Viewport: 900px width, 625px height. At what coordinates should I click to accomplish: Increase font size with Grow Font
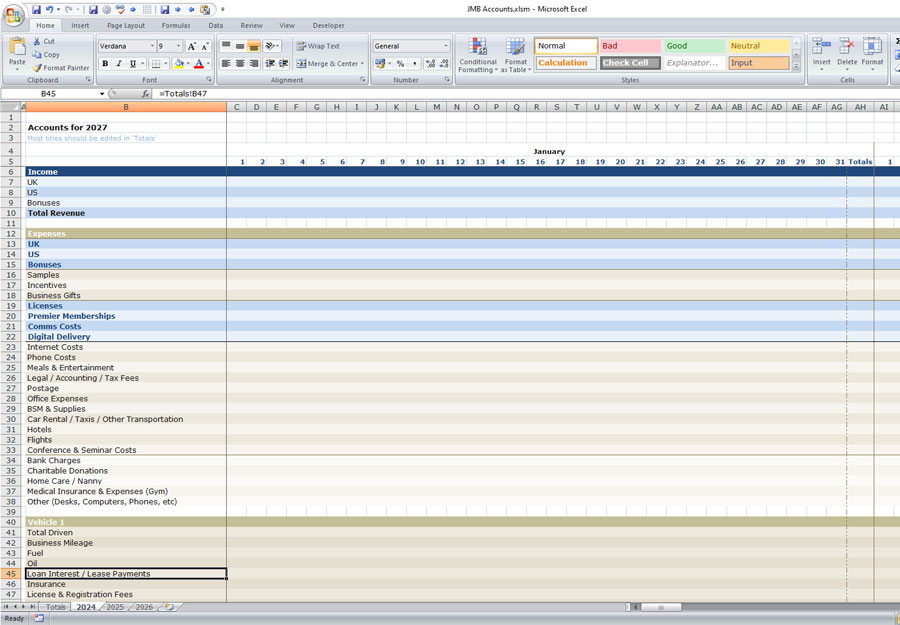coord(192,46)
